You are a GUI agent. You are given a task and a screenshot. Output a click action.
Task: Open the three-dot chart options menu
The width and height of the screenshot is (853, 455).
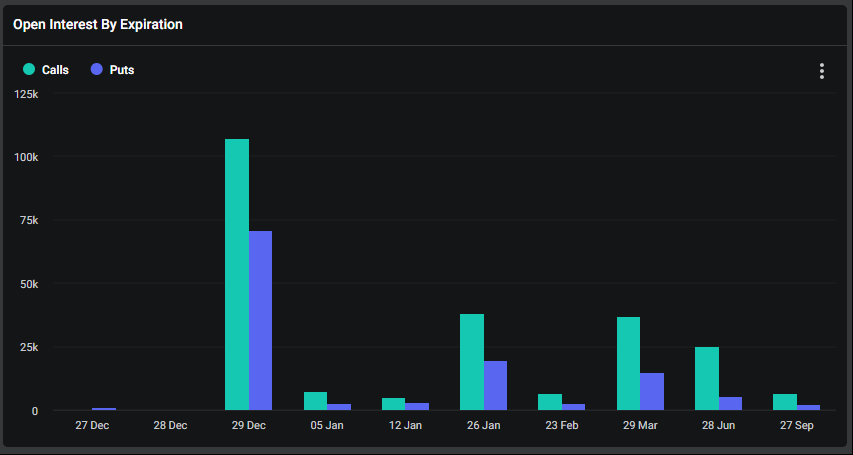(x=821, y=71)
